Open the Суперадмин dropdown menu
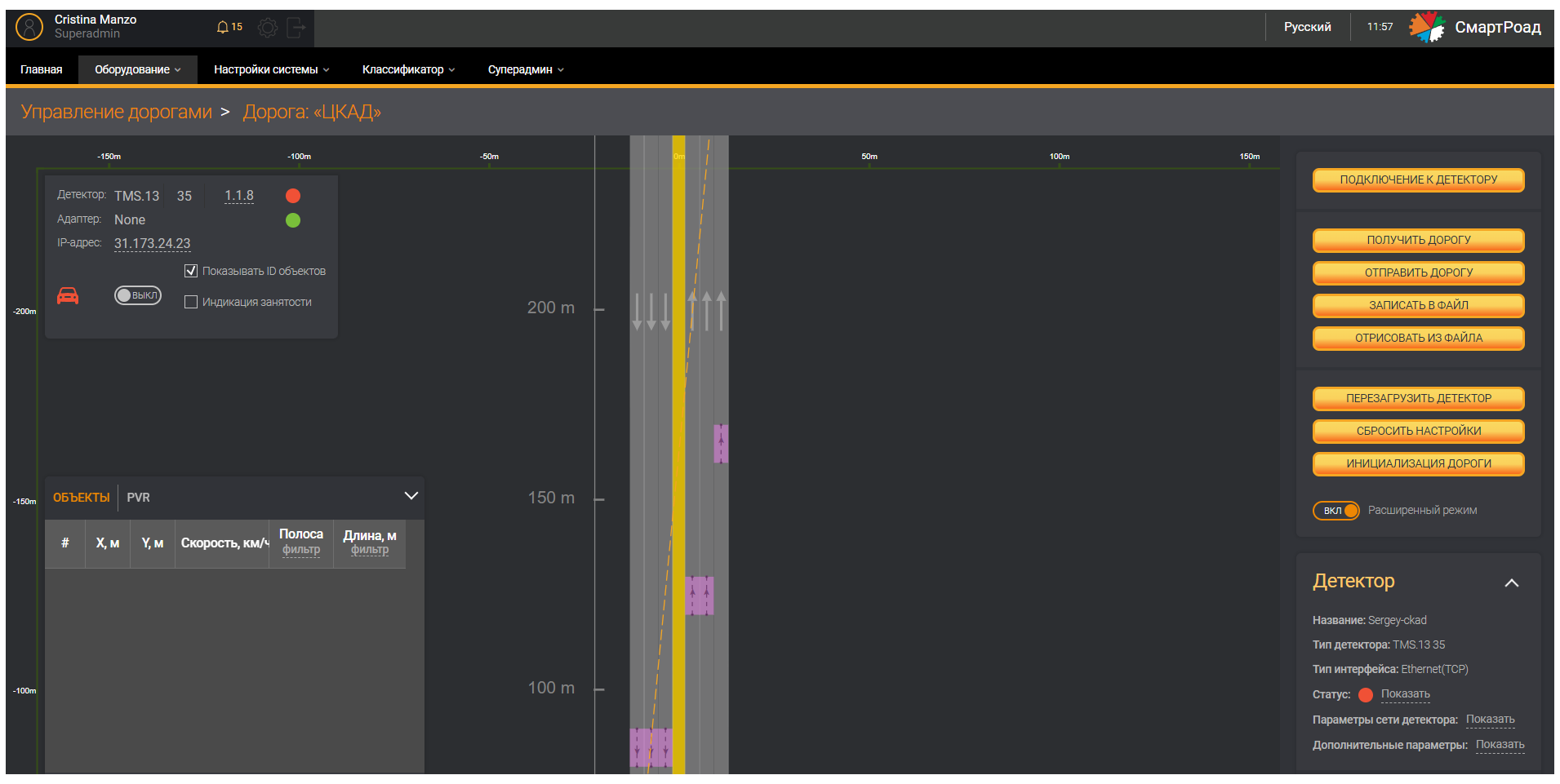This screenshot has width=1560, height=784. click(x=526, y=69)
